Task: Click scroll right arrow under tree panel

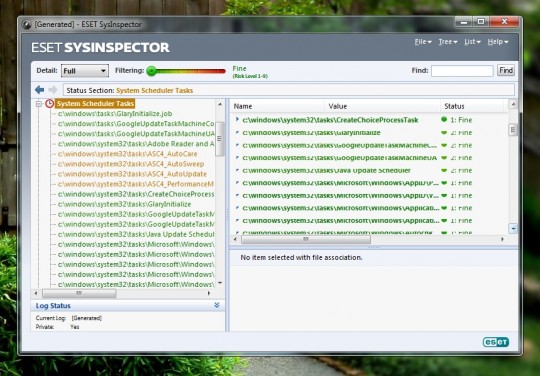Action: [209, 293]
